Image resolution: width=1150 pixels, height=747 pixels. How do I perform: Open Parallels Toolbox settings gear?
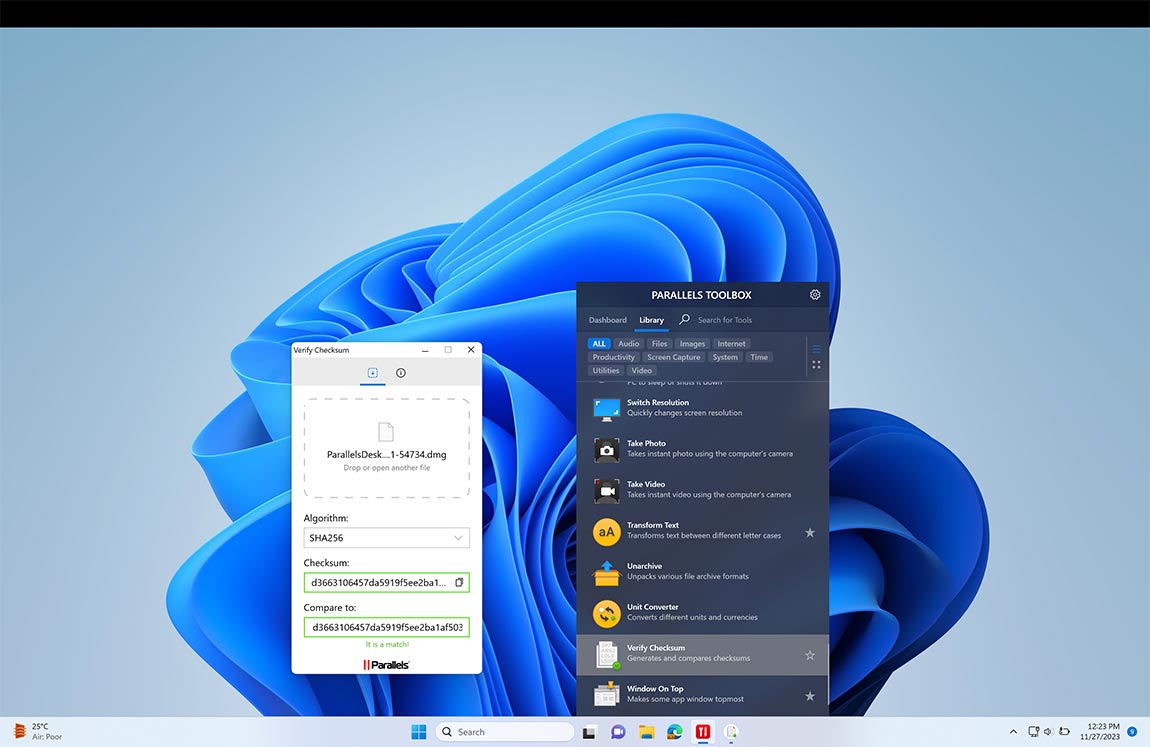pyautogui.click(x=814, y=294)
